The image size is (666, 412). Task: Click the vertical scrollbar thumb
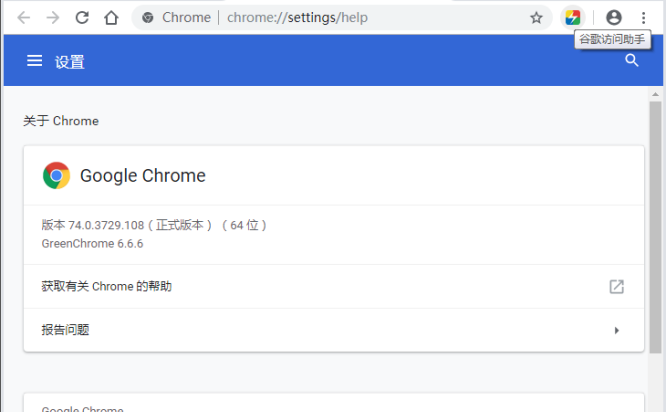[x=655, y=227]
